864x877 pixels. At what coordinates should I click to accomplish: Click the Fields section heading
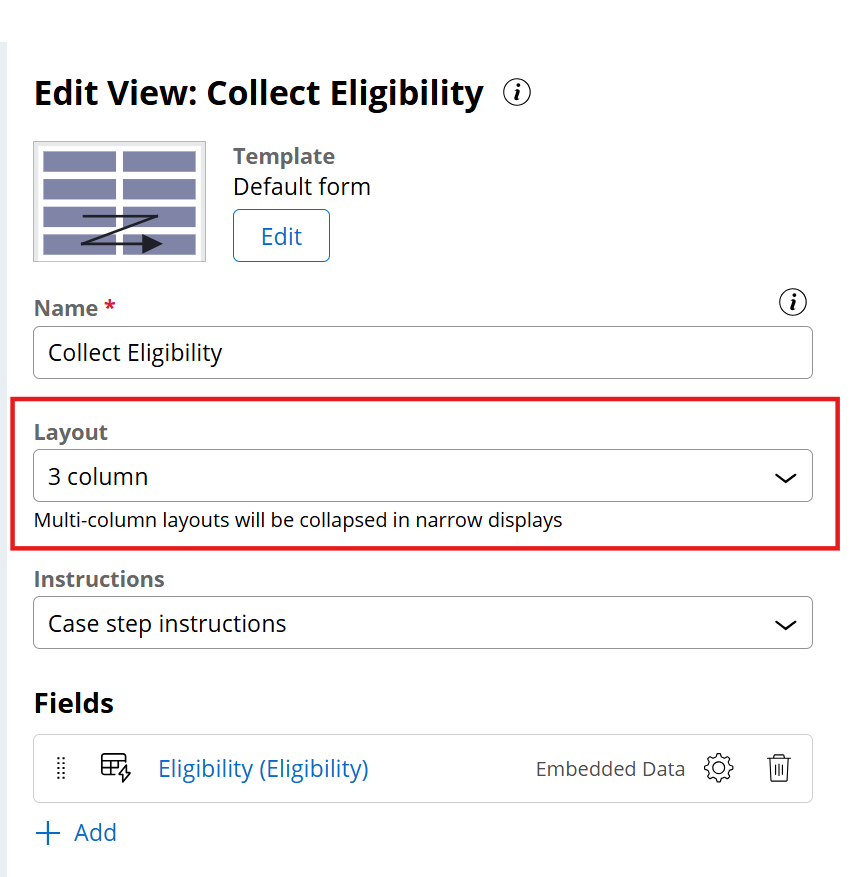[x=74, y=703]
